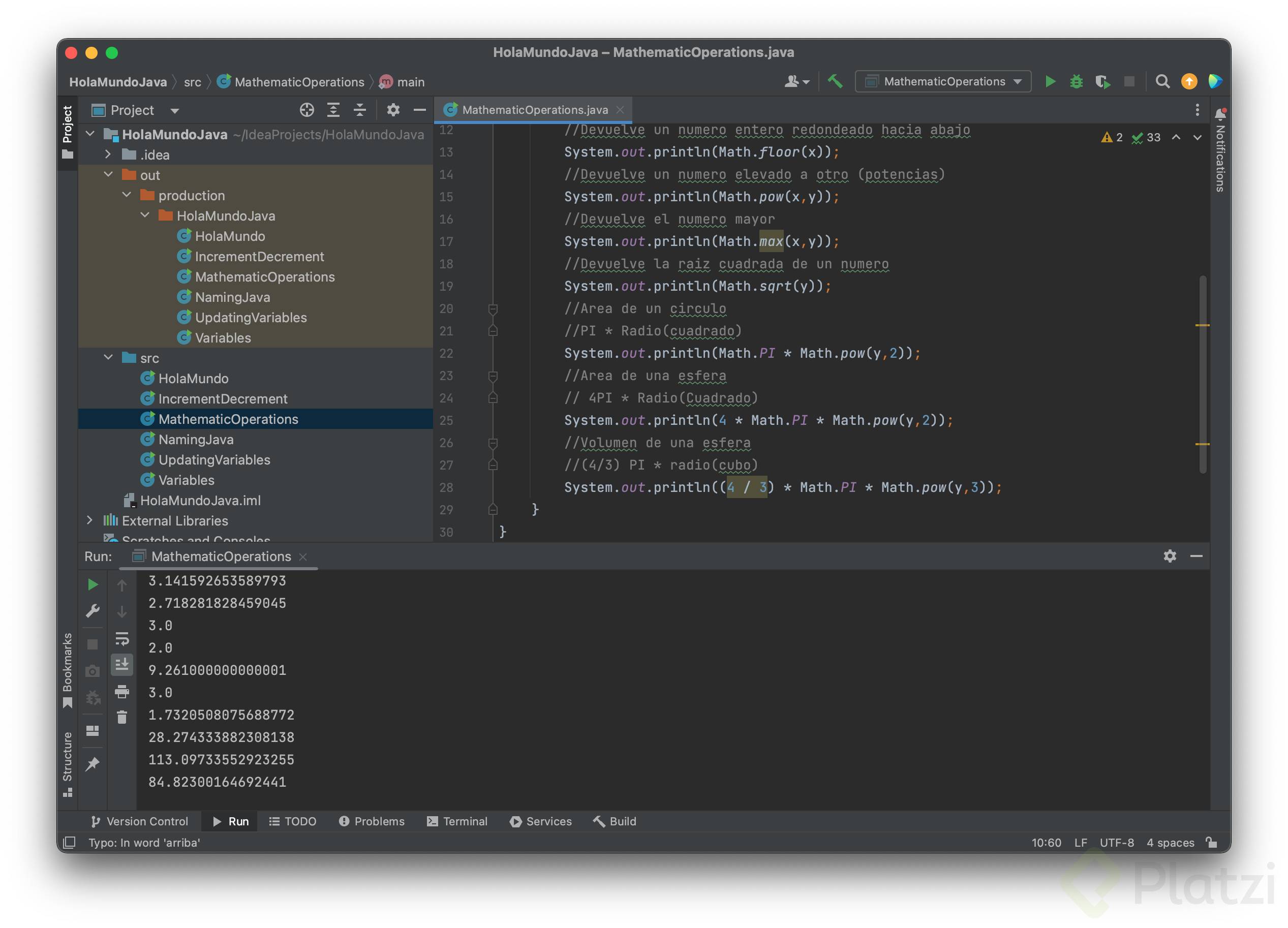1288x928 pixels.
Task: Click the Run panel stop square
Action: point(93,644)
